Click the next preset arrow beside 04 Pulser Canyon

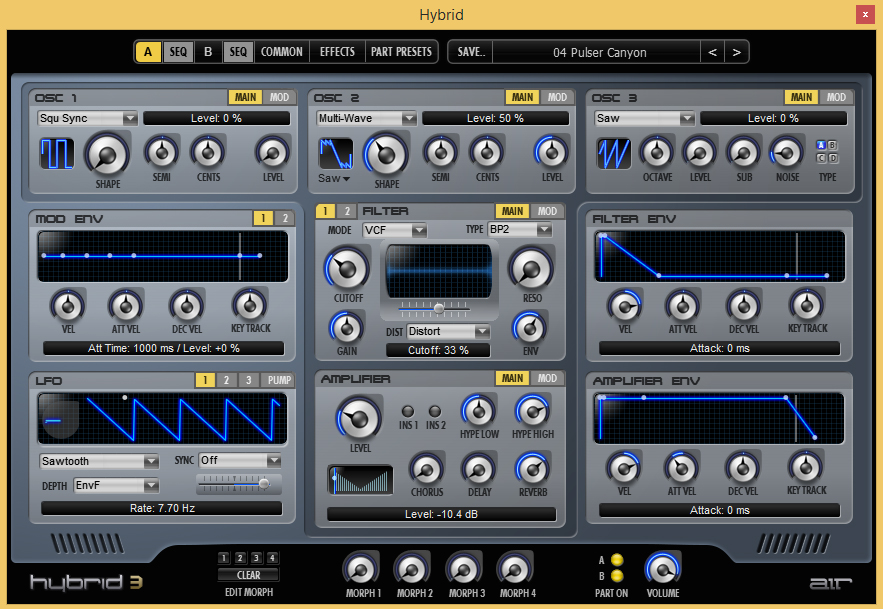point(737,51)
